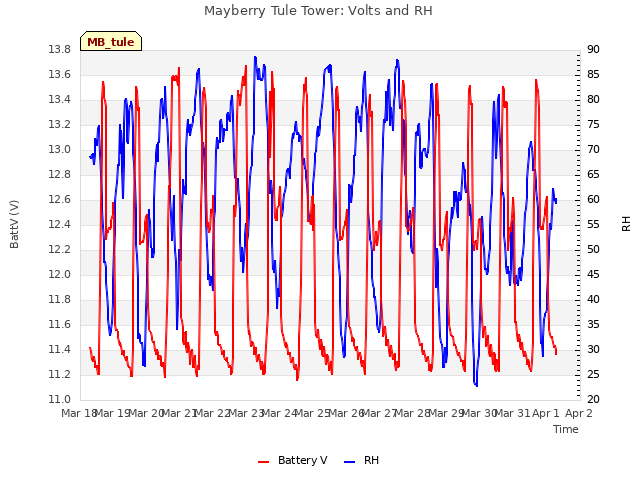Click the Mar 23 date tick label
640x480 pixels.
pos(246,413)
